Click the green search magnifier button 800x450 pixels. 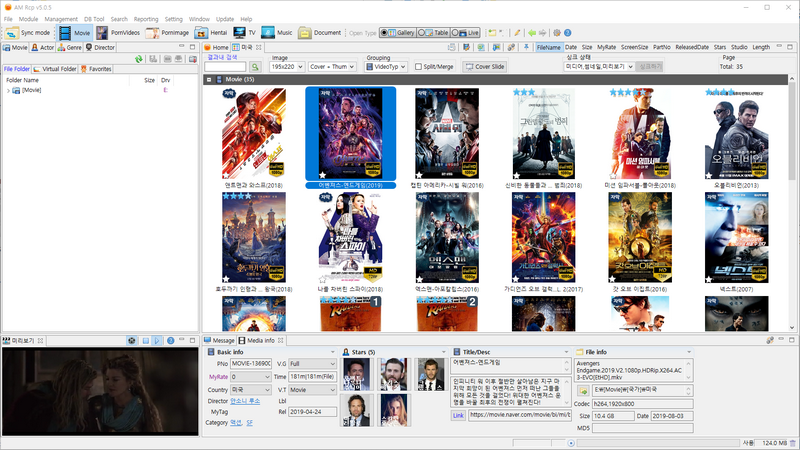tap(255, 67)
